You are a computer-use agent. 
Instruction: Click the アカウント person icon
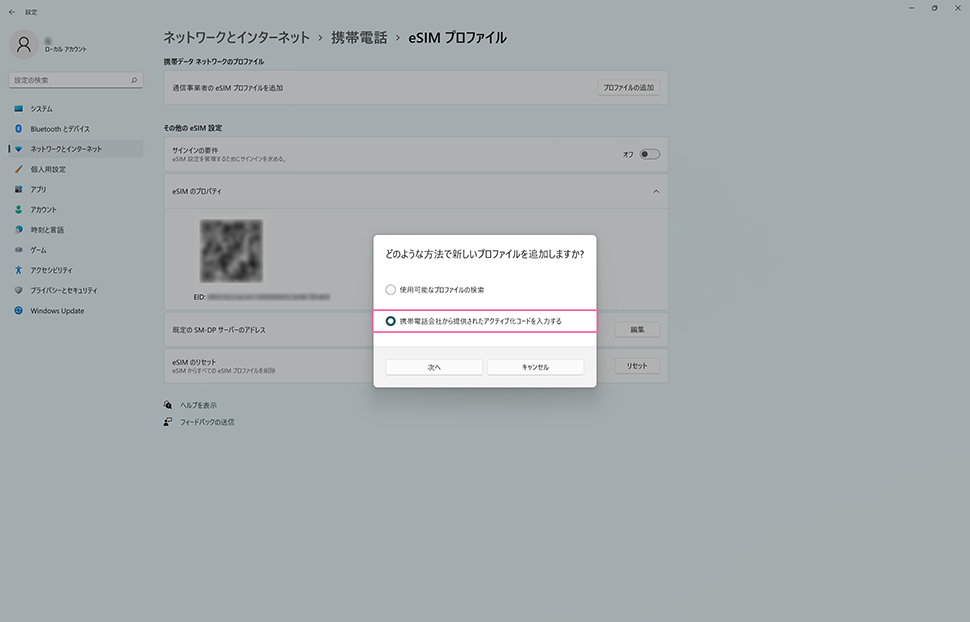tap(18, 210)
